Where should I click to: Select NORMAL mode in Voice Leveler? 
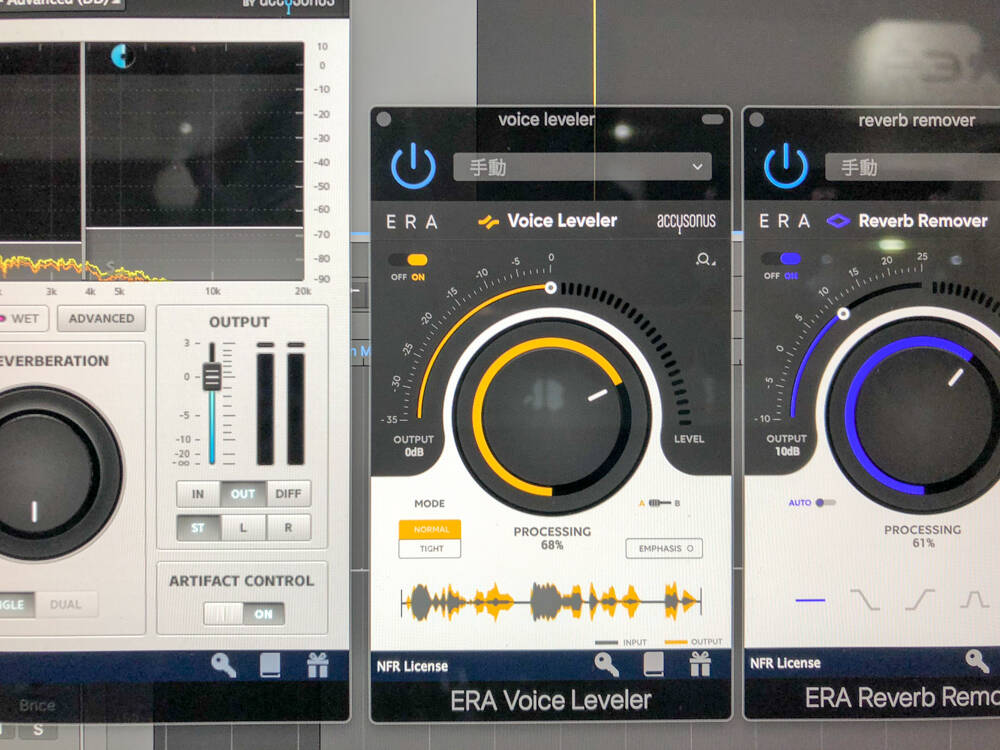point(430,529)
